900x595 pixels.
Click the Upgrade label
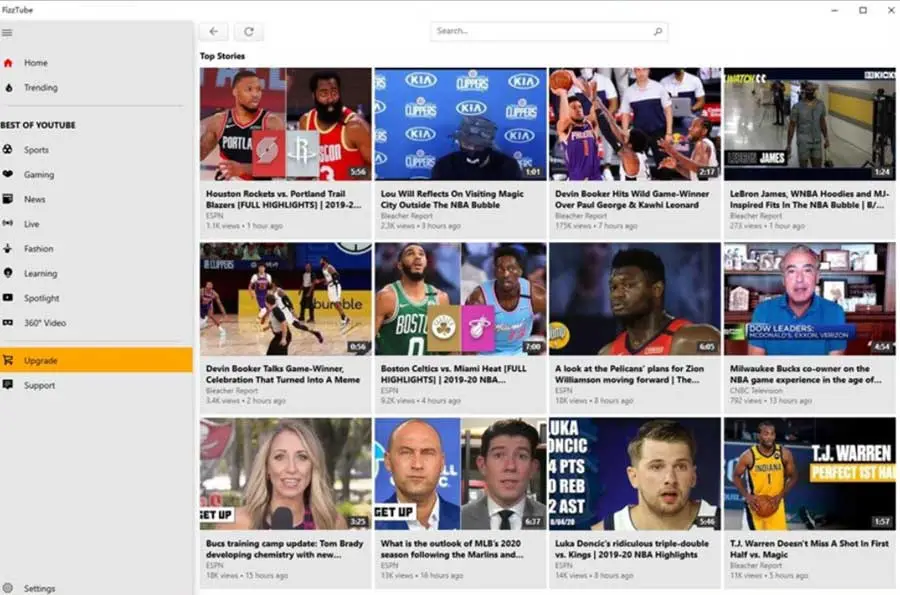40,361
